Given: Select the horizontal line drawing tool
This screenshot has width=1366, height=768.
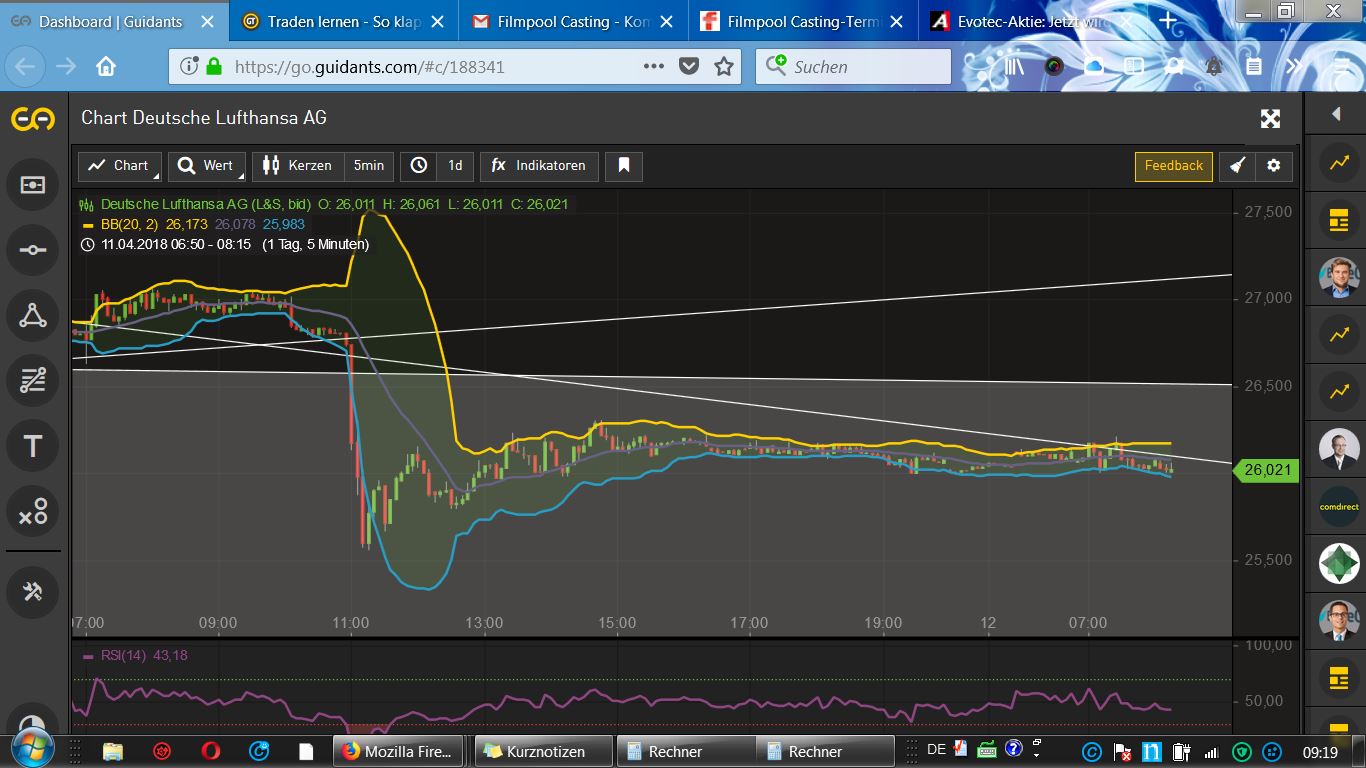Looking at the screenshot, I should (x=33, y=250).
